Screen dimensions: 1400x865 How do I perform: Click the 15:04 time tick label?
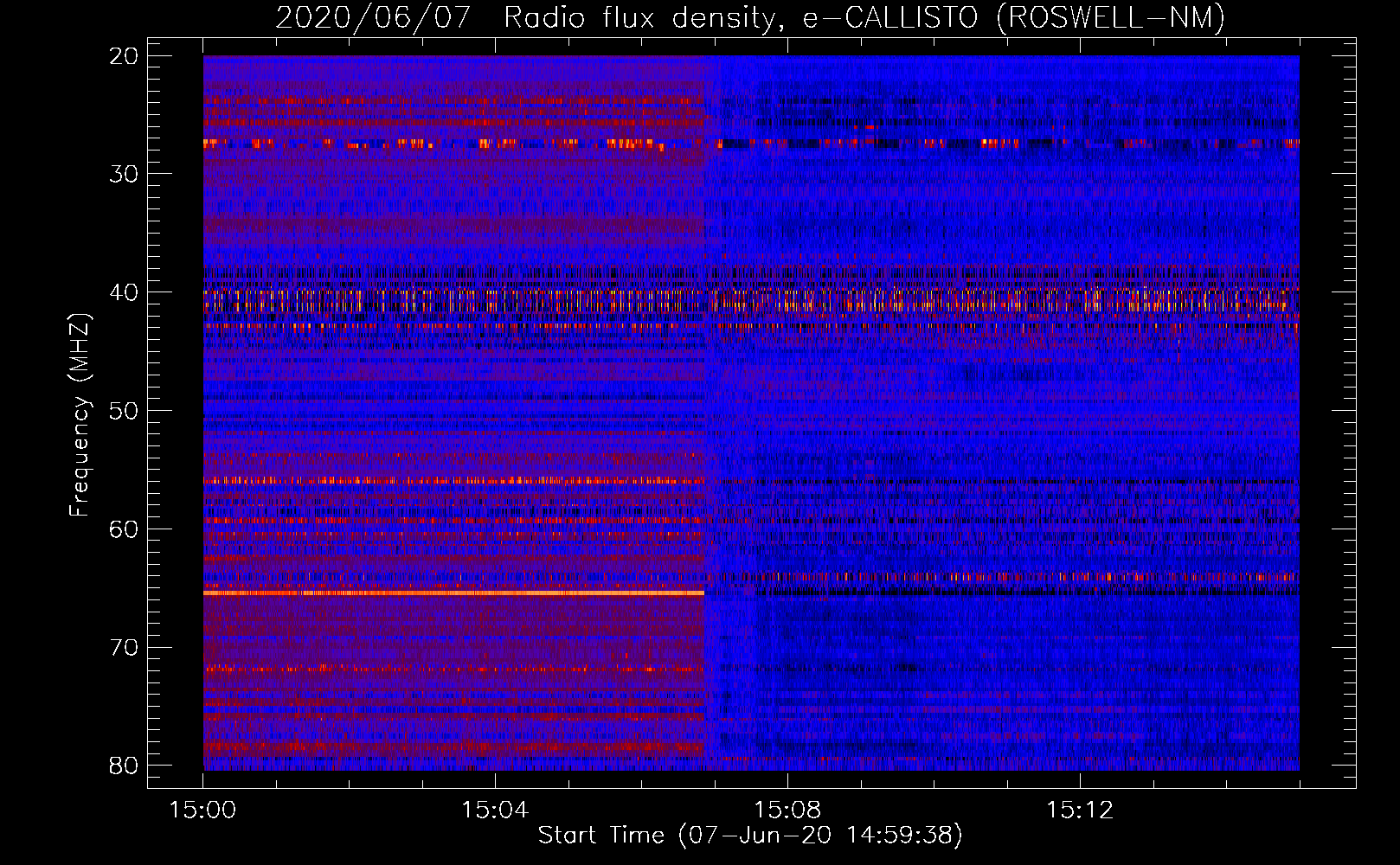(x=495, y=810)
